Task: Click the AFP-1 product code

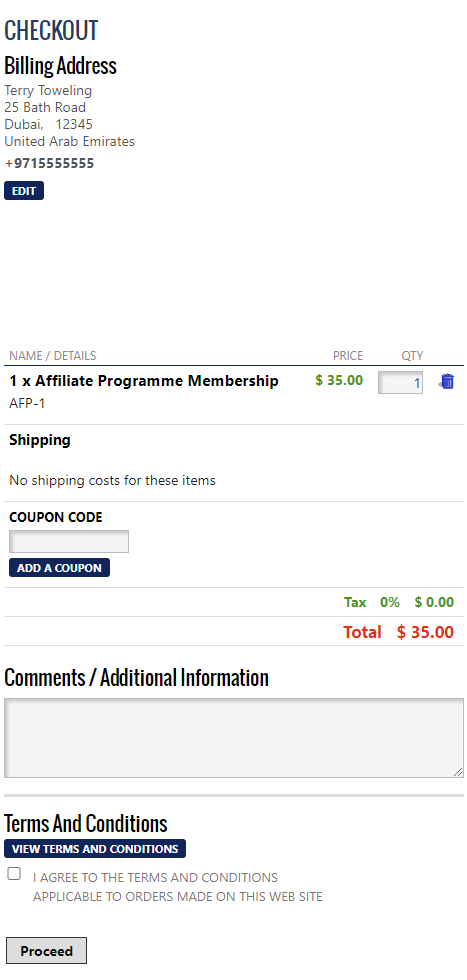Action: (x=27, y=403)
